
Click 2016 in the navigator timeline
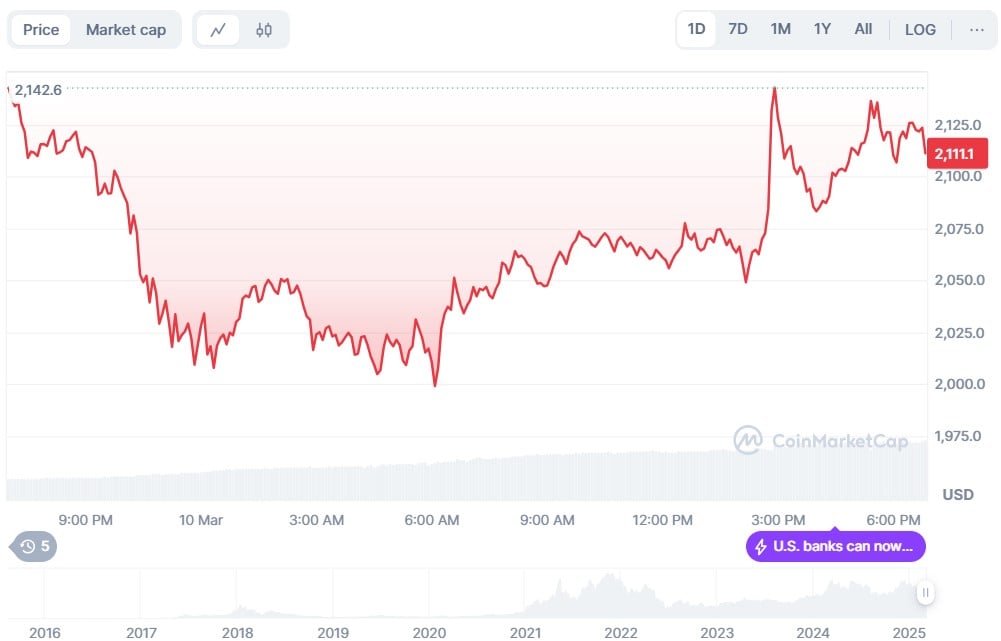(x=46, y=632)
